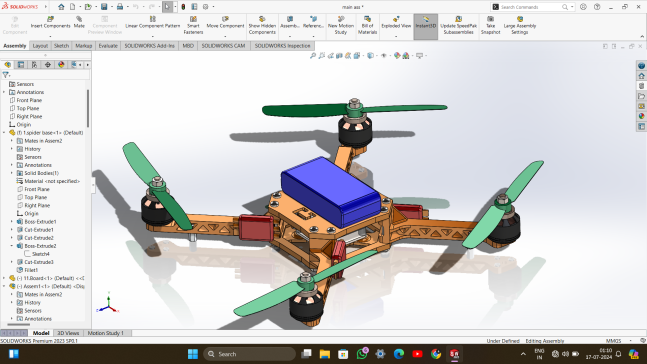647x364 pixels.
Task: Select DimXpertManager crosshair tab icon
Action: (48, 65)
